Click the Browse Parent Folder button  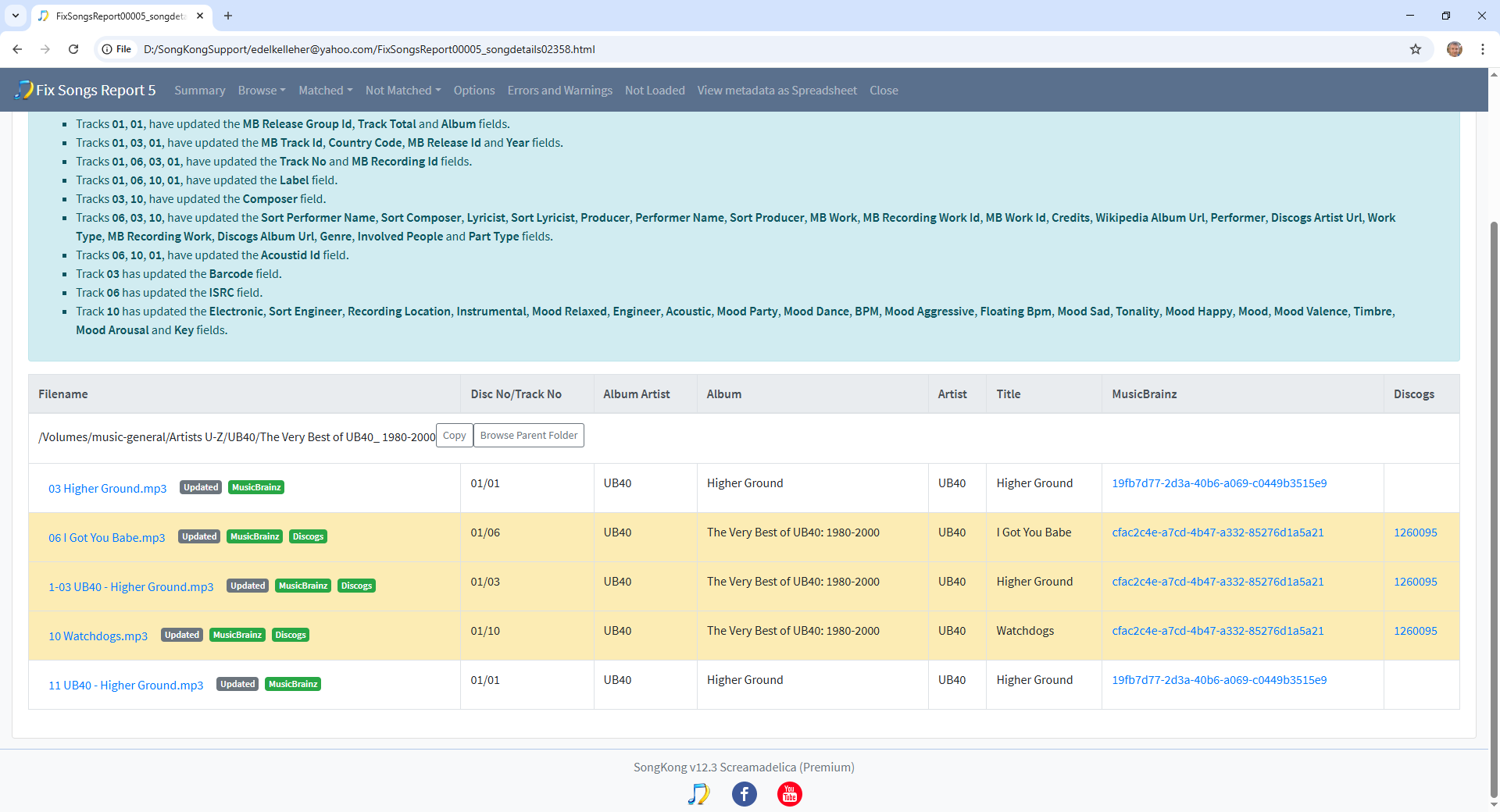(529, 436)
